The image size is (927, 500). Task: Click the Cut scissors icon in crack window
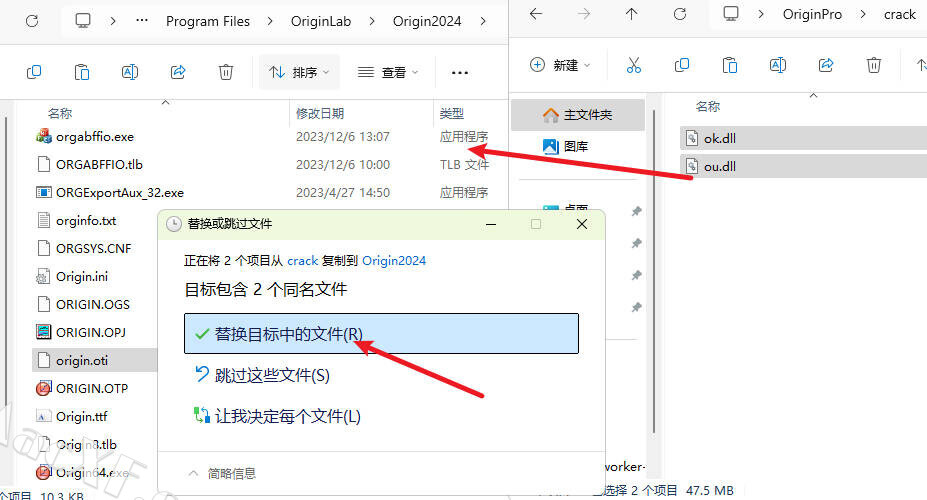634,65
